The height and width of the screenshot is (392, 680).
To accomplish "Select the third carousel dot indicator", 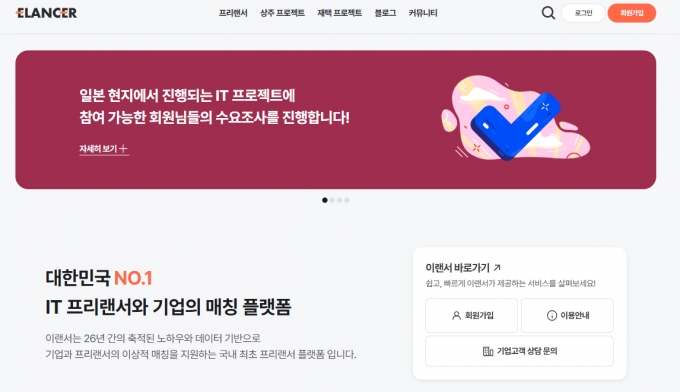I will tap(340, 200).
